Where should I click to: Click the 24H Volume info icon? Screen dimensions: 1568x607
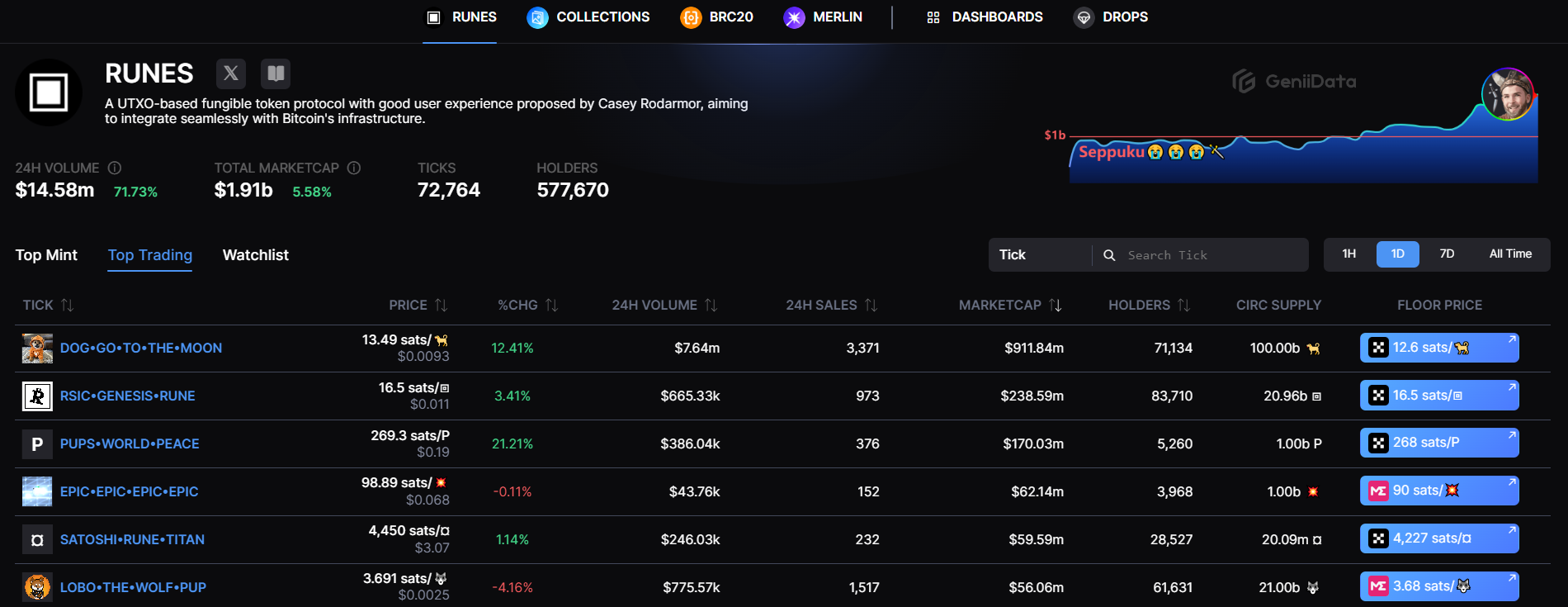pos(115,168)
